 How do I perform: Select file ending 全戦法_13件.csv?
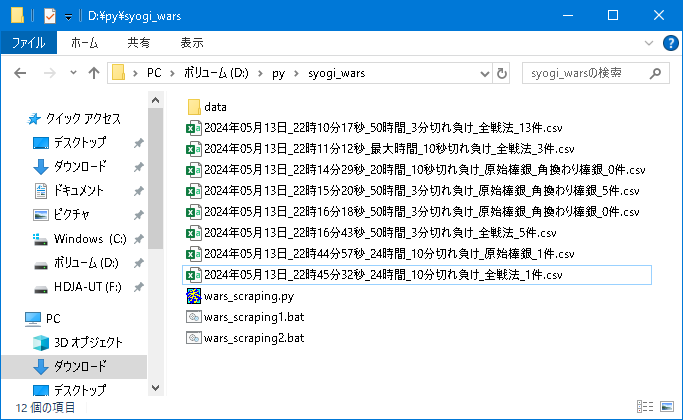coord(383,128)
